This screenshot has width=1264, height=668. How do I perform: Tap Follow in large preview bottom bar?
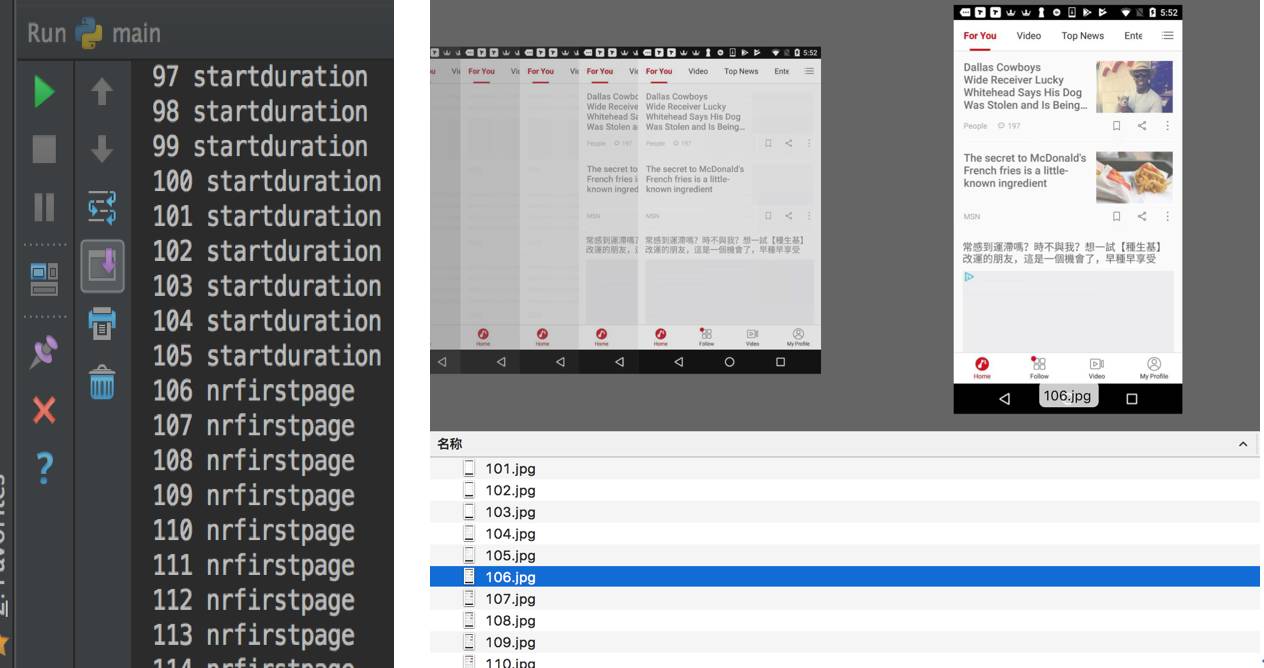pos(1039,368)
